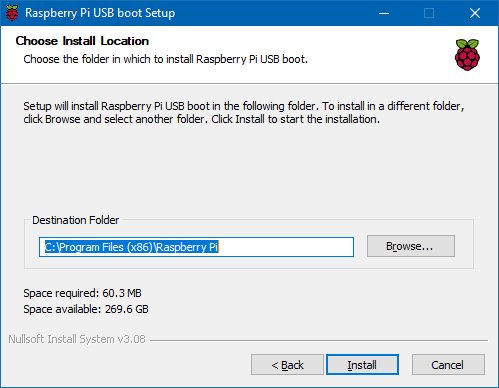Click the empty grey area above Destination Folder
The height and width of the screenshot is (388, 499).
point(249,170)
